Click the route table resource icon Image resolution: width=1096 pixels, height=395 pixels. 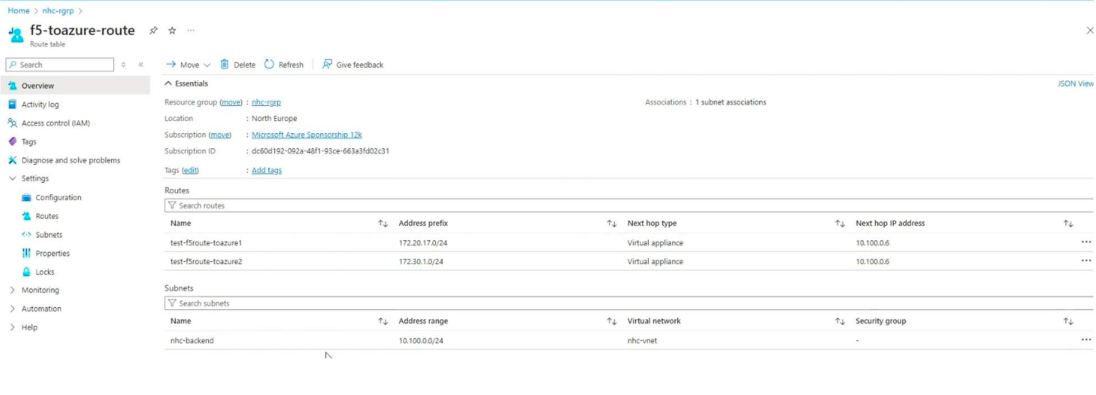(x=15, y=34)
